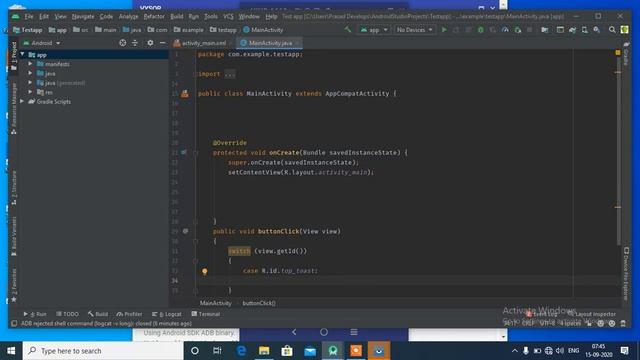Toggle the Build Variants side panel
This screenshot has height=360, width=640.
(x=13, y=236)
